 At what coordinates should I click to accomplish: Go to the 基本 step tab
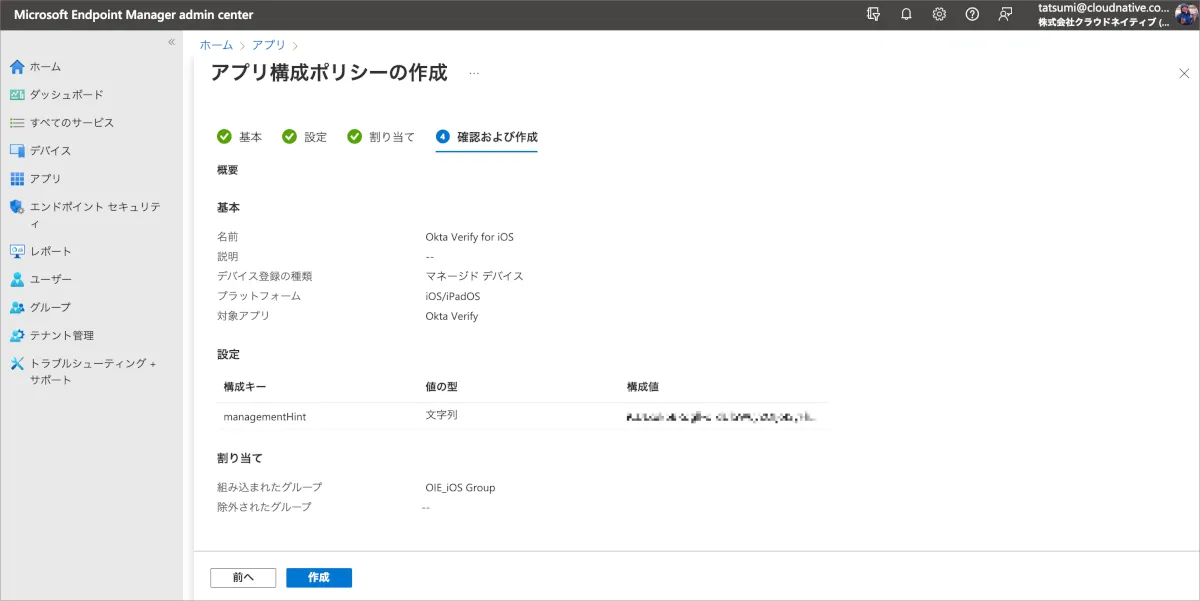pos(240,137)
